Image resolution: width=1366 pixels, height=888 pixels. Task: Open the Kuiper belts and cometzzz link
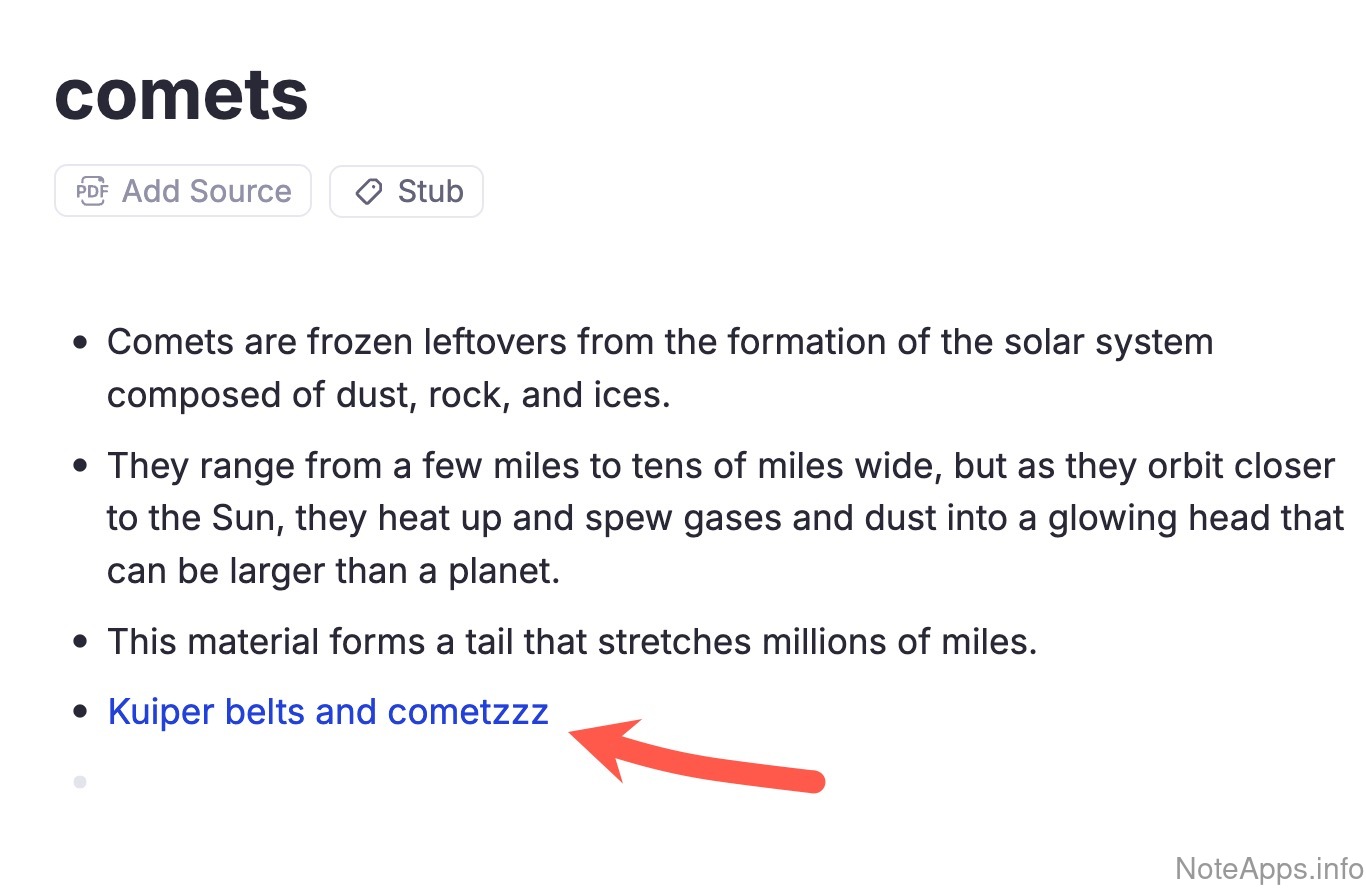point(328,712)
